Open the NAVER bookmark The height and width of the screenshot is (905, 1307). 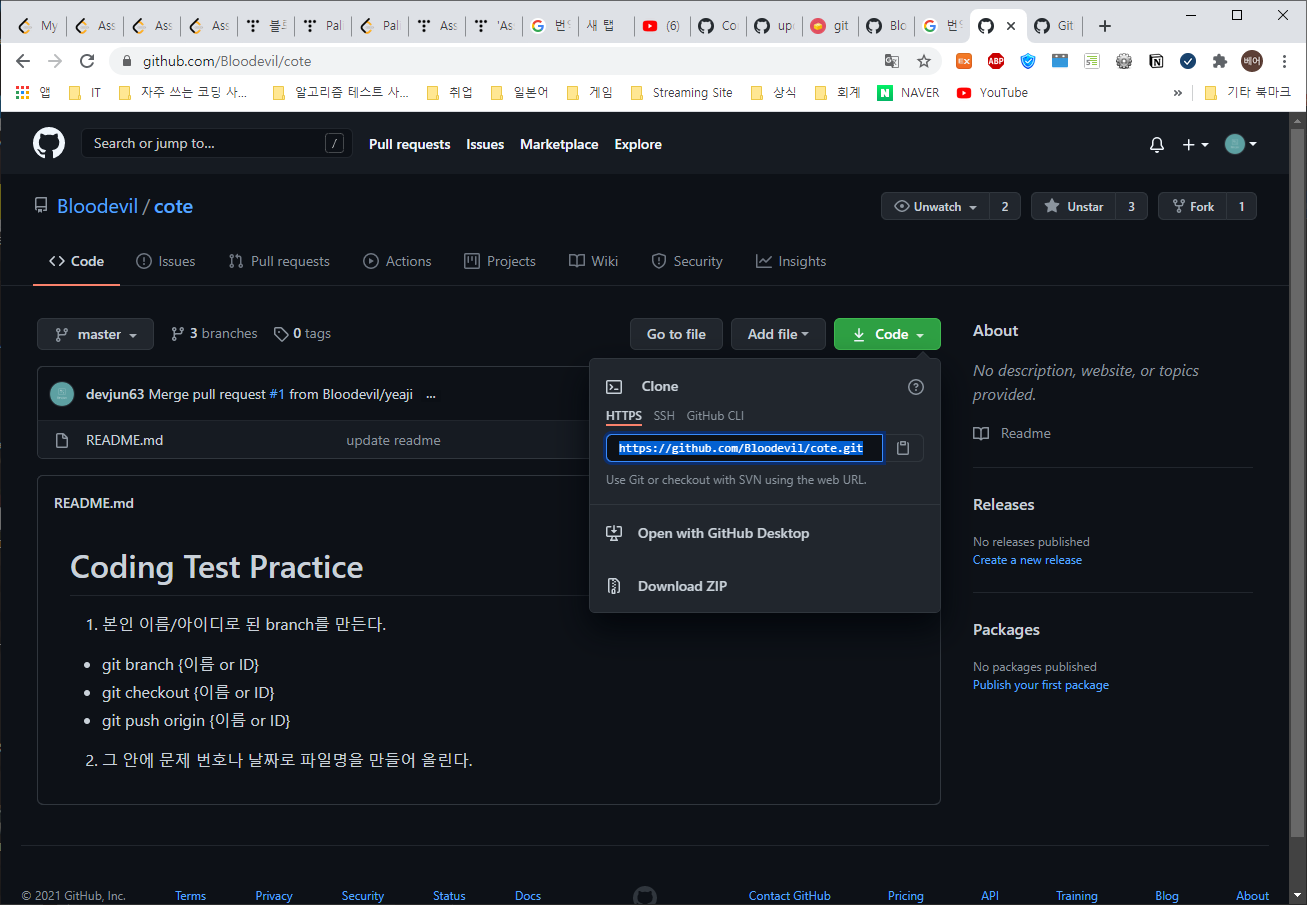coord(908,92)
